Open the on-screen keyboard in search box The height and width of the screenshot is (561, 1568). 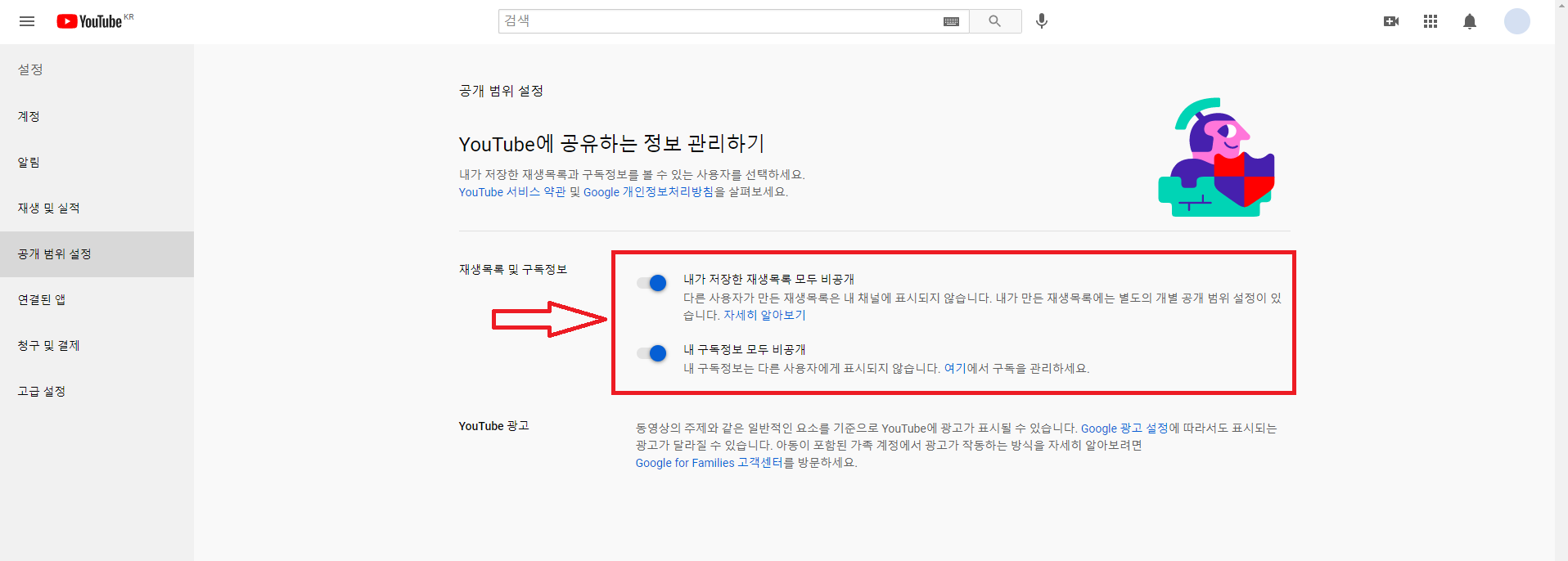click(951, 22)
